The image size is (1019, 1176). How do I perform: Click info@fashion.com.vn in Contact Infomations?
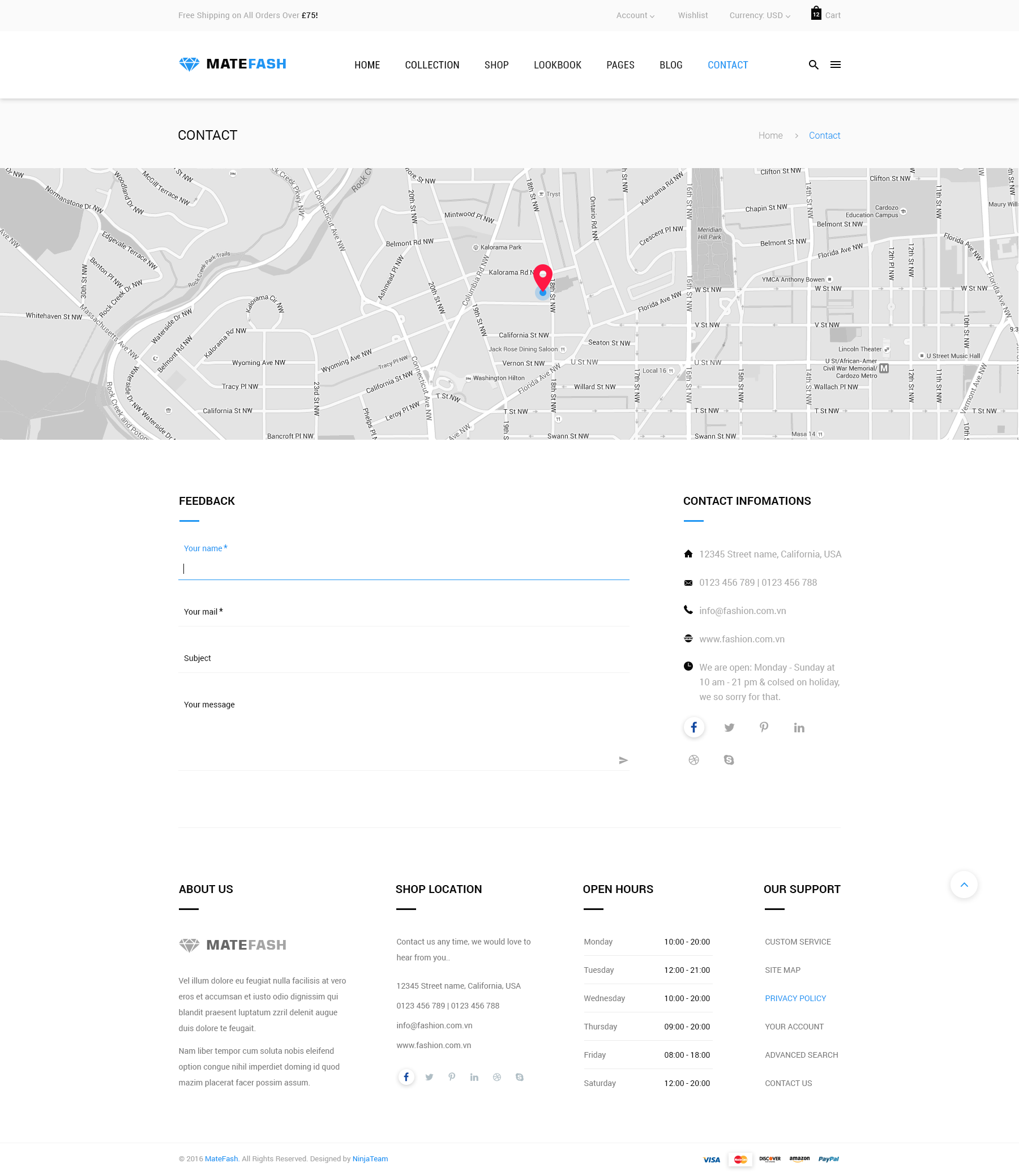coord(743,611)
